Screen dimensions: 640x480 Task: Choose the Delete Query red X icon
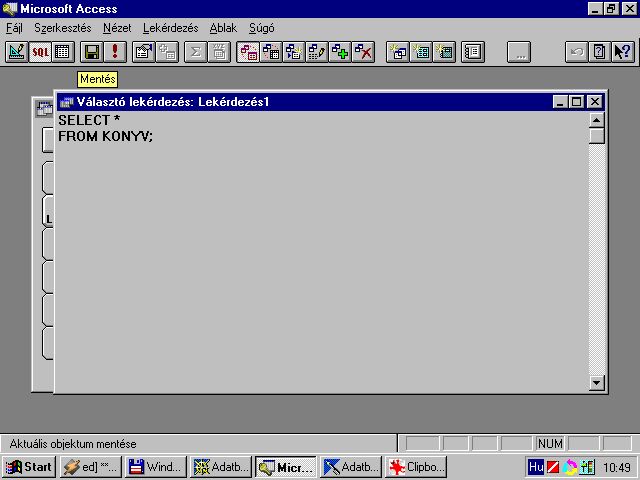tap(363, 52)
